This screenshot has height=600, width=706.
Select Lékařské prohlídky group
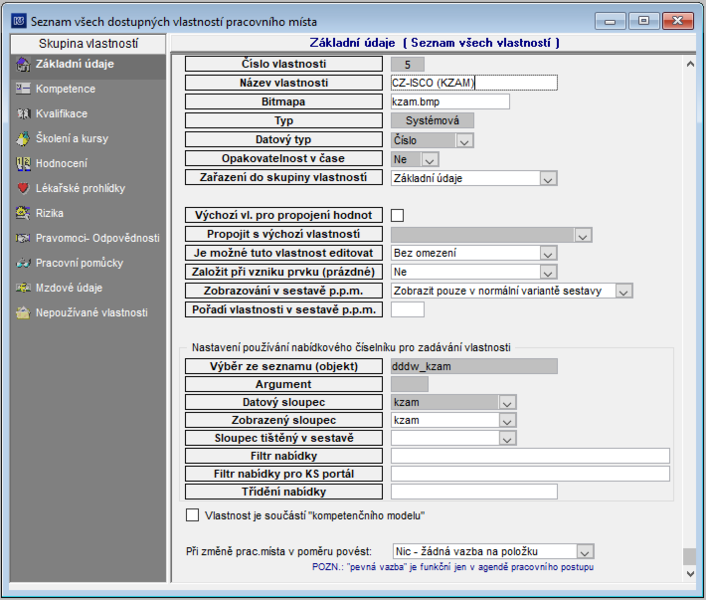81,188
